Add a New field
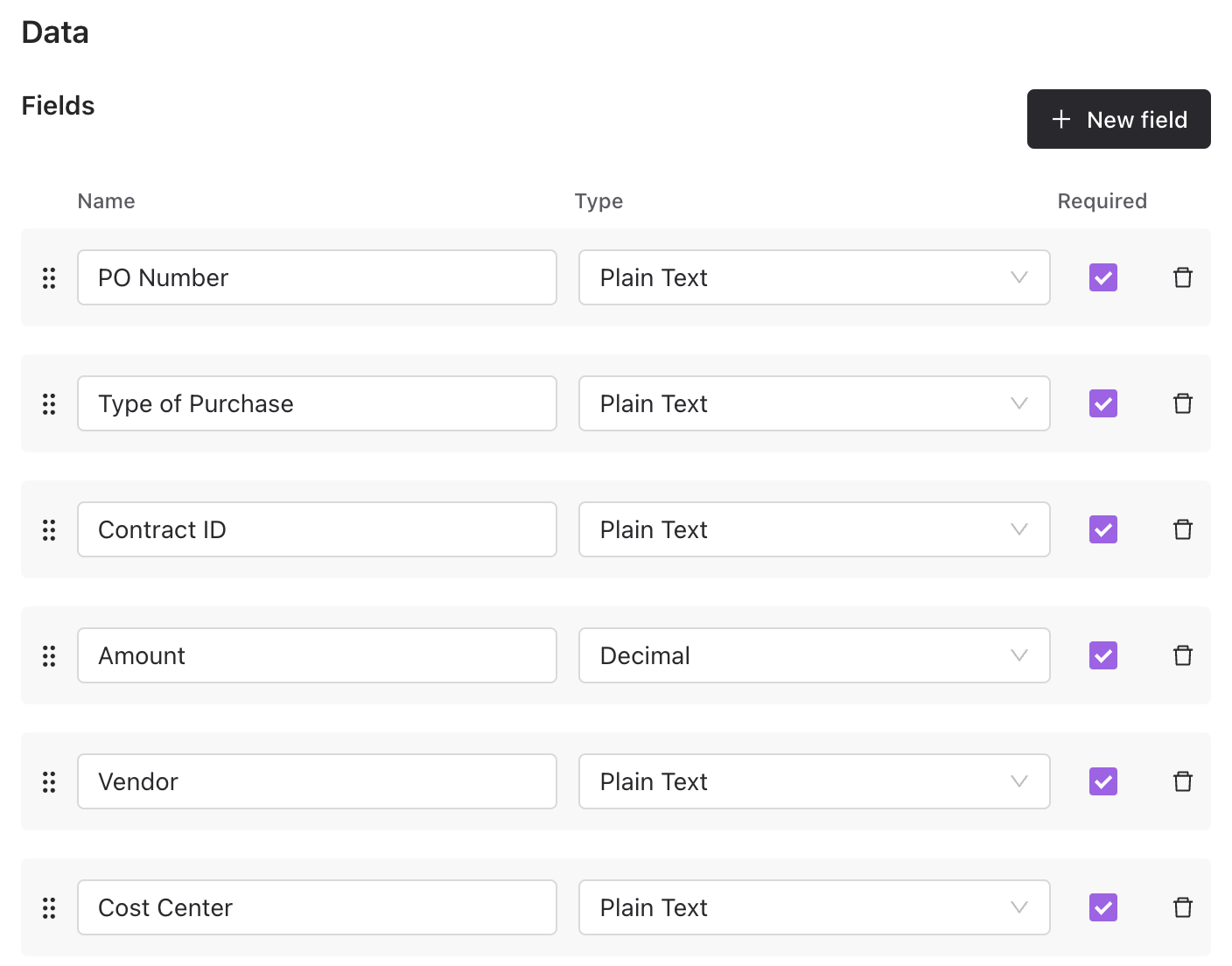Viewport: 1232px width, 966px height. click(x=1118, y=119)
